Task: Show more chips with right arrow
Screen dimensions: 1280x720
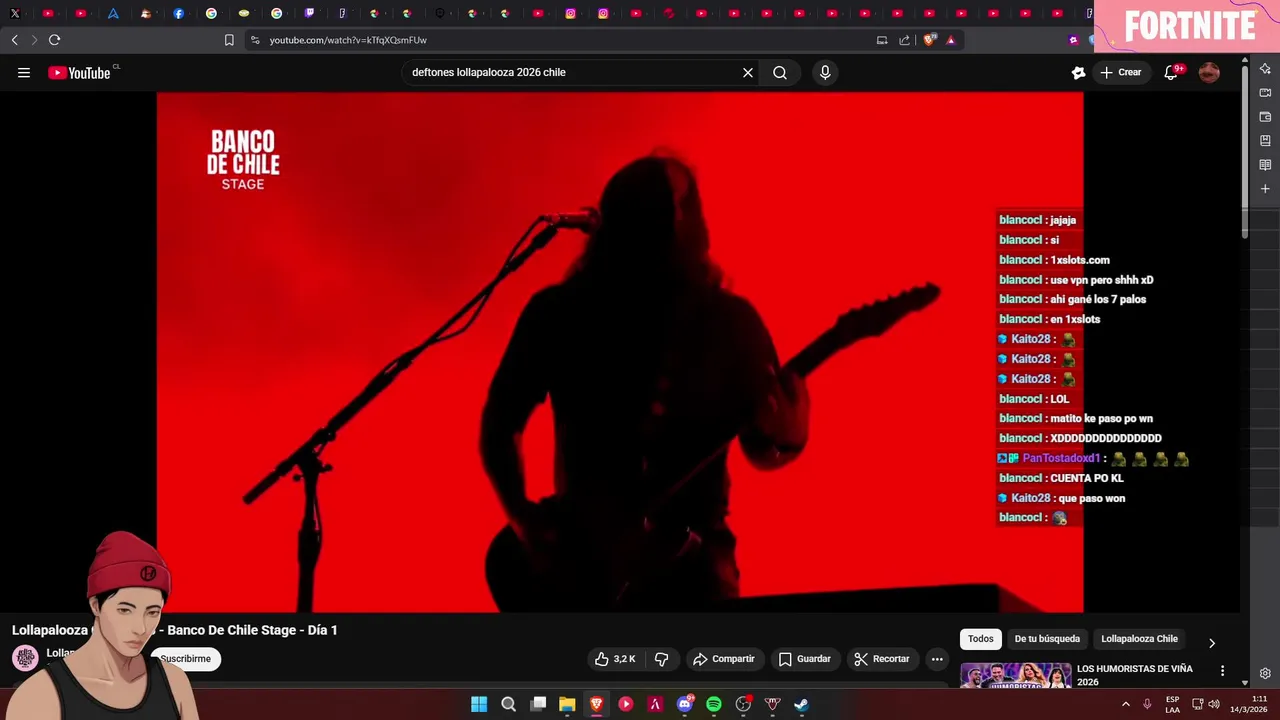Action: (x=1211, y=642)
